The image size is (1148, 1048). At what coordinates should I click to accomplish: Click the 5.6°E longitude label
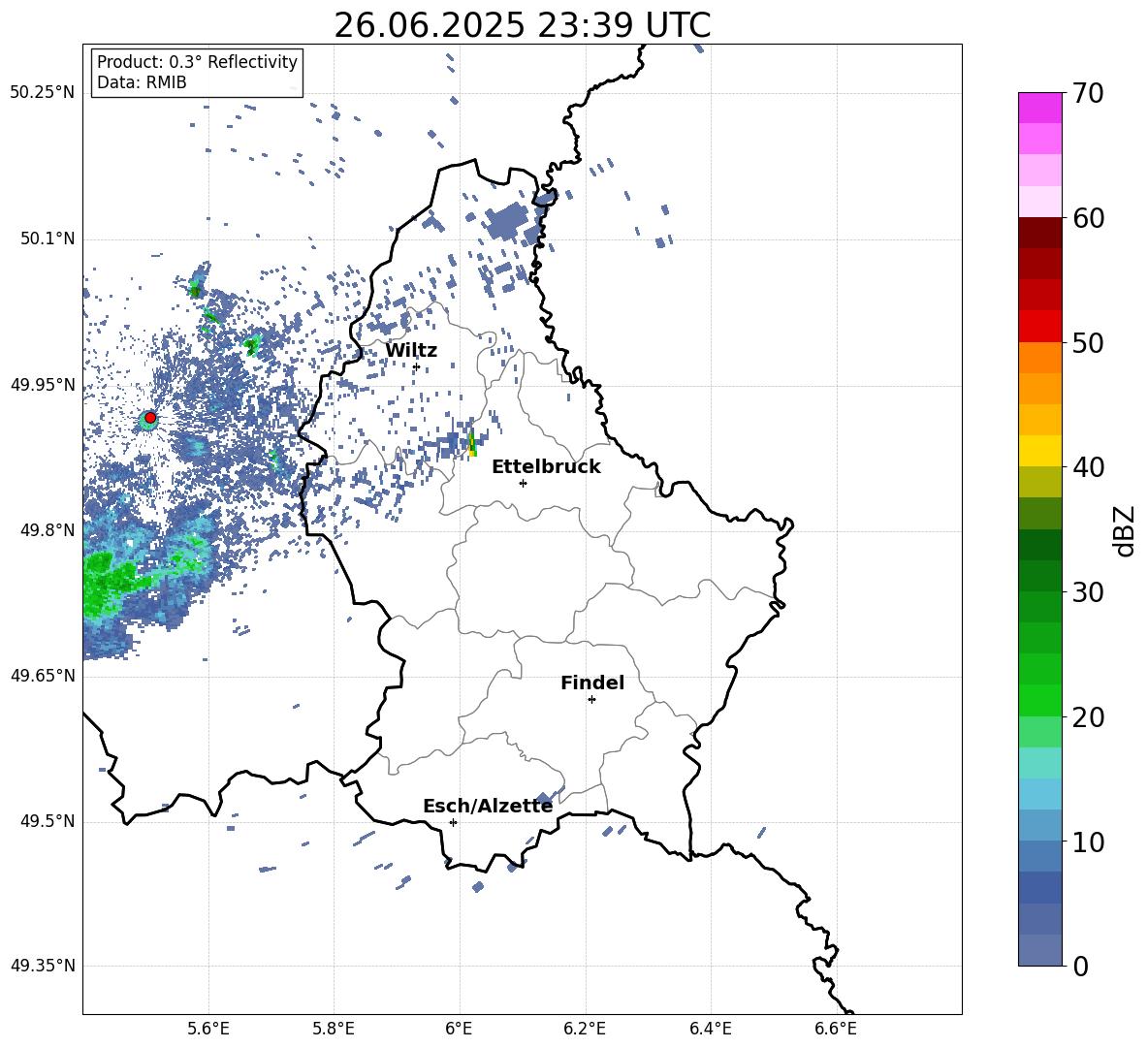[207, 1030]
